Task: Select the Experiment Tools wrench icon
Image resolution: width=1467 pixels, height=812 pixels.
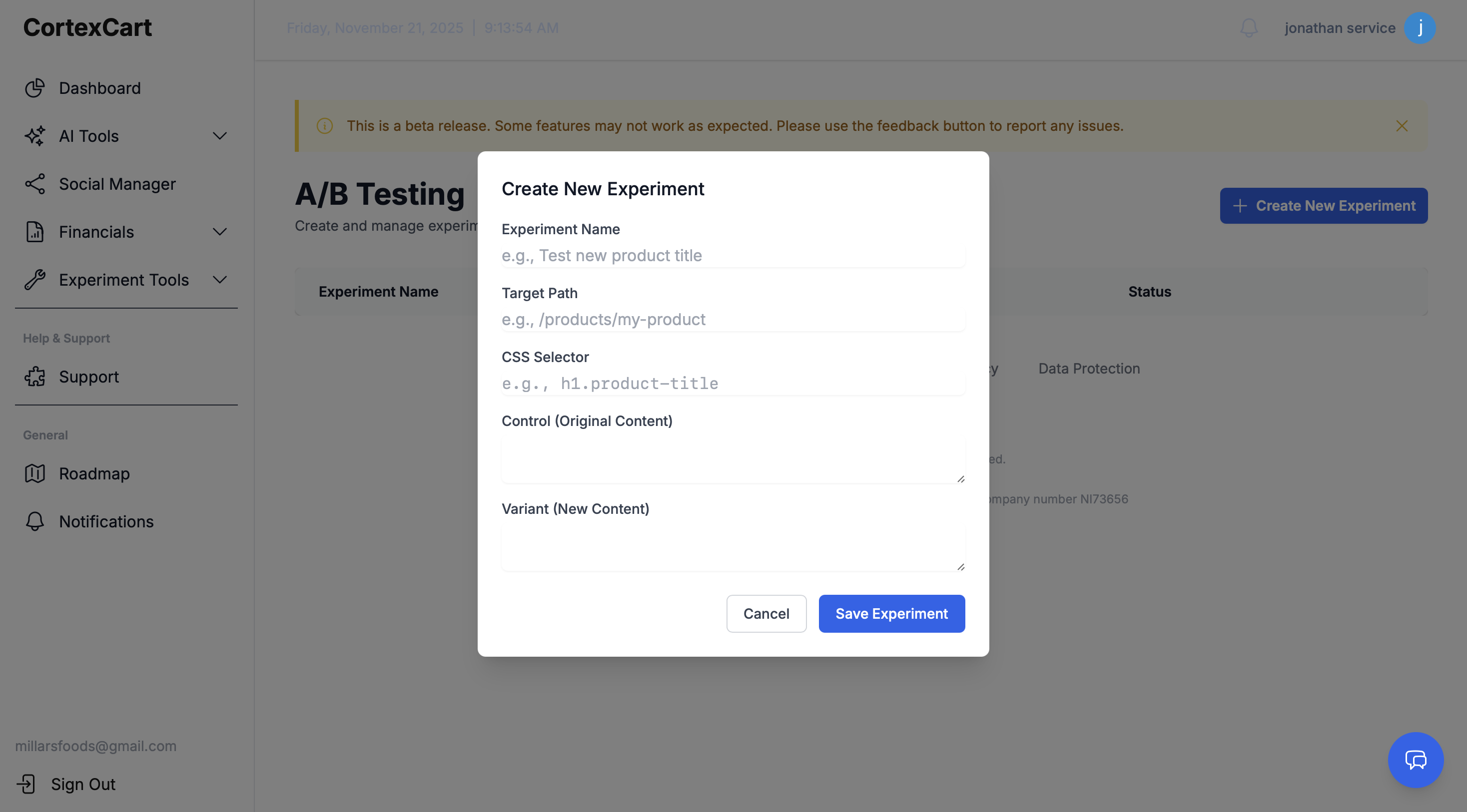Action: [35, 279]
